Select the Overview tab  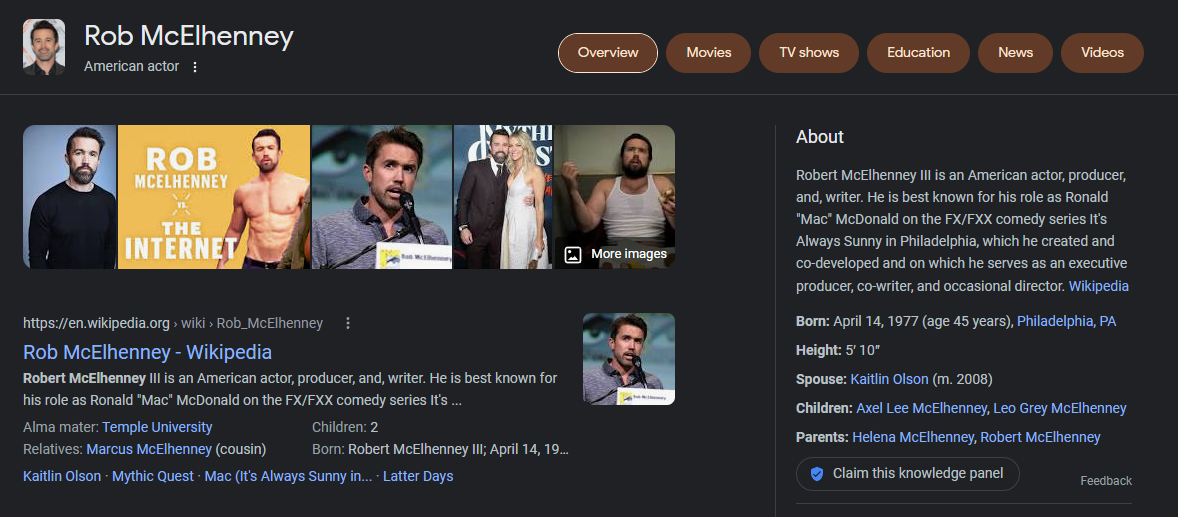[x=608, y=53]
